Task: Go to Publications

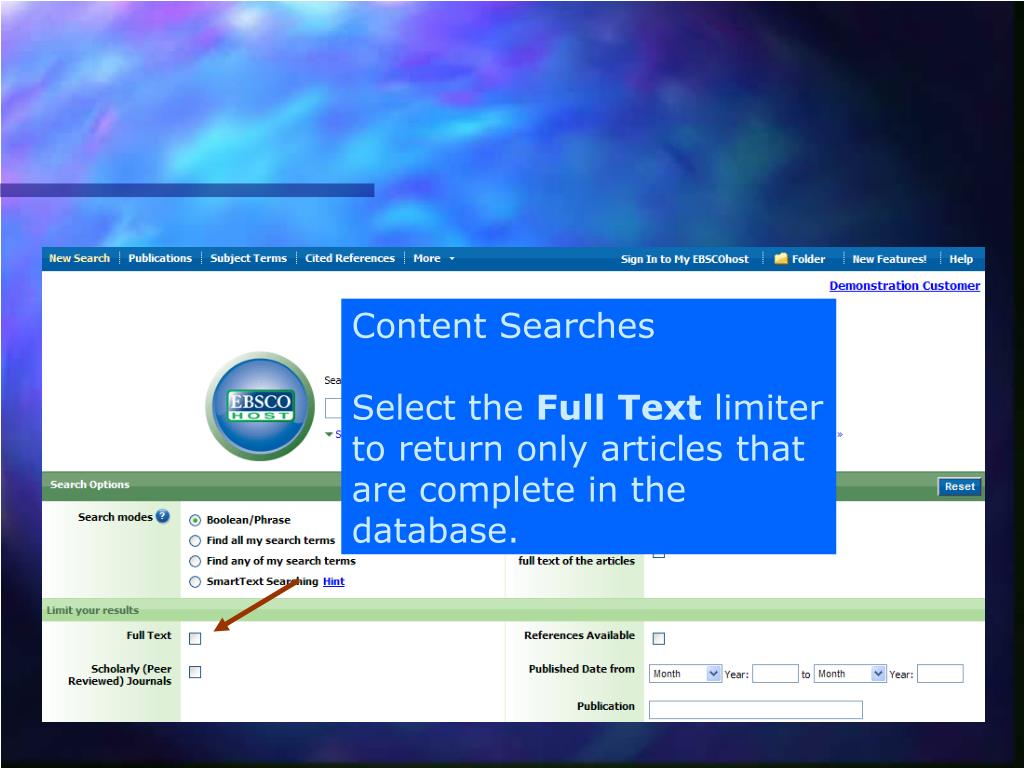Action: (x=160, y=259)
